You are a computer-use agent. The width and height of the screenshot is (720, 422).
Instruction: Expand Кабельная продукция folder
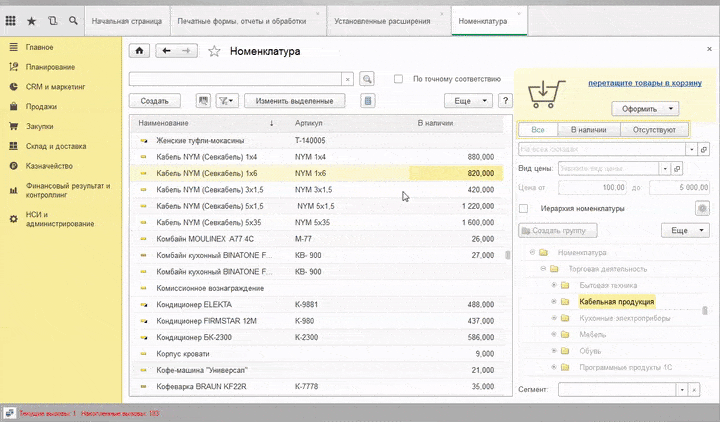coord(554,302)
